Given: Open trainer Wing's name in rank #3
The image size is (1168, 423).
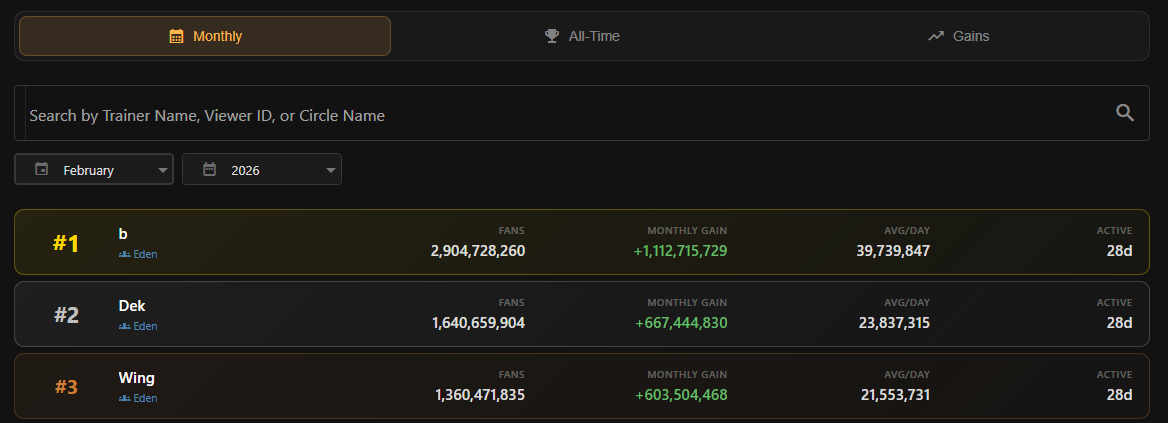Looking at the screenshot, I should [136, 378].
